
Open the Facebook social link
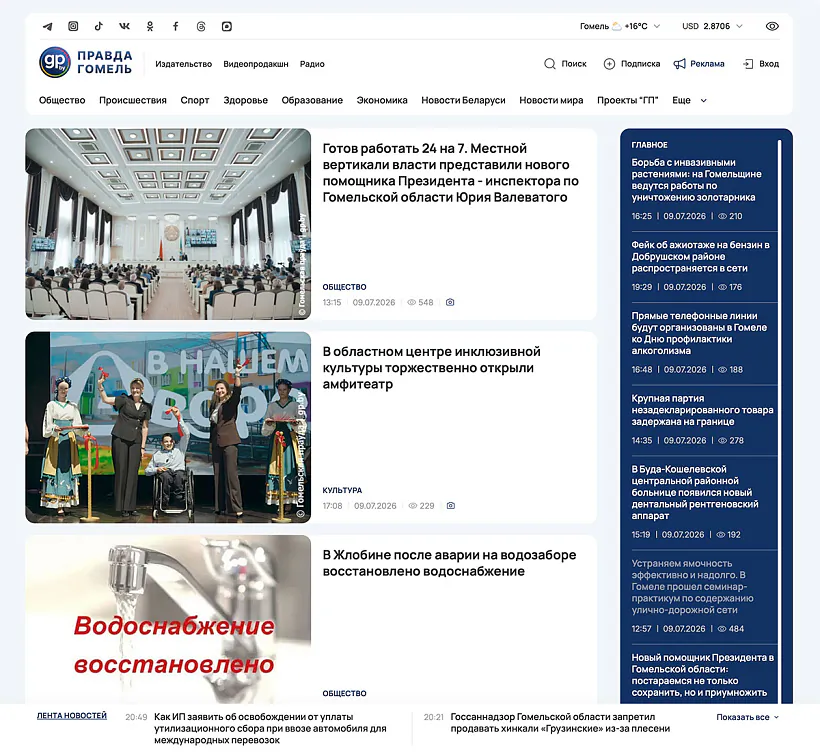[x=176, y=26]
